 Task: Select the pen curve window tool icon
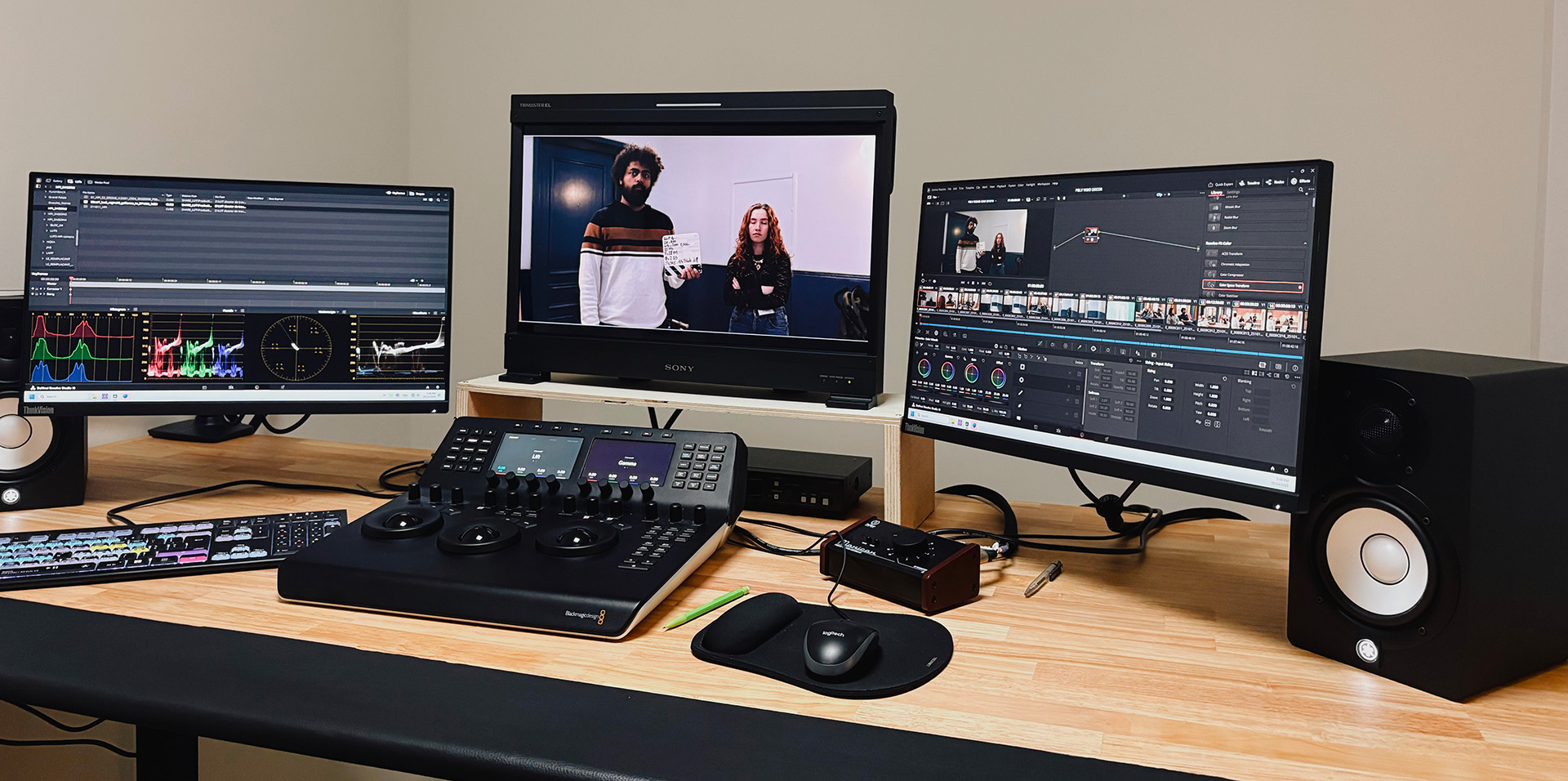pos(1021,393)
